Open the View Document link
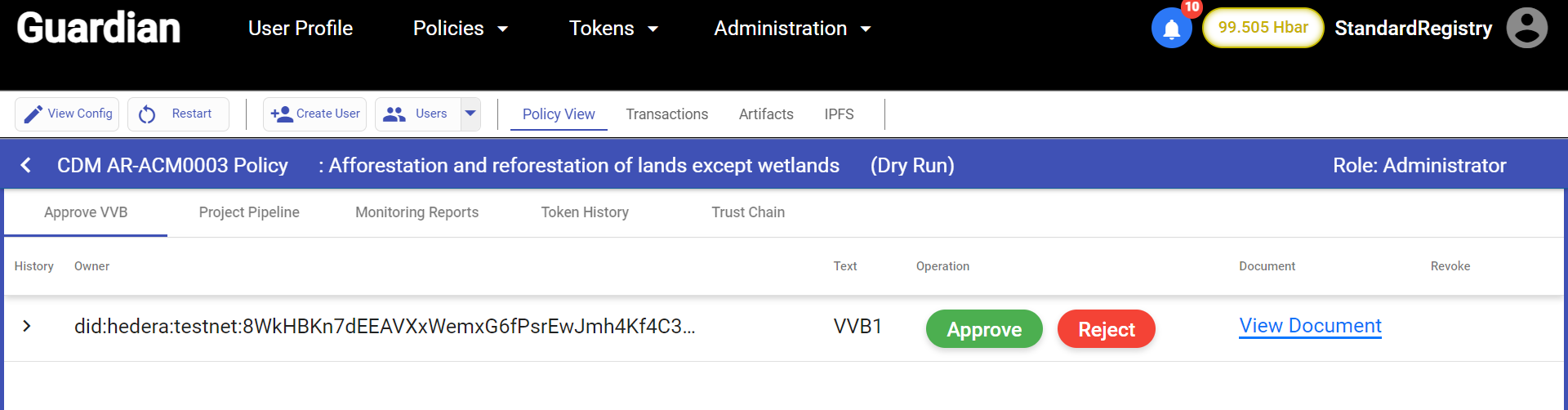Screen dimensions: 1568x410 1310,326
